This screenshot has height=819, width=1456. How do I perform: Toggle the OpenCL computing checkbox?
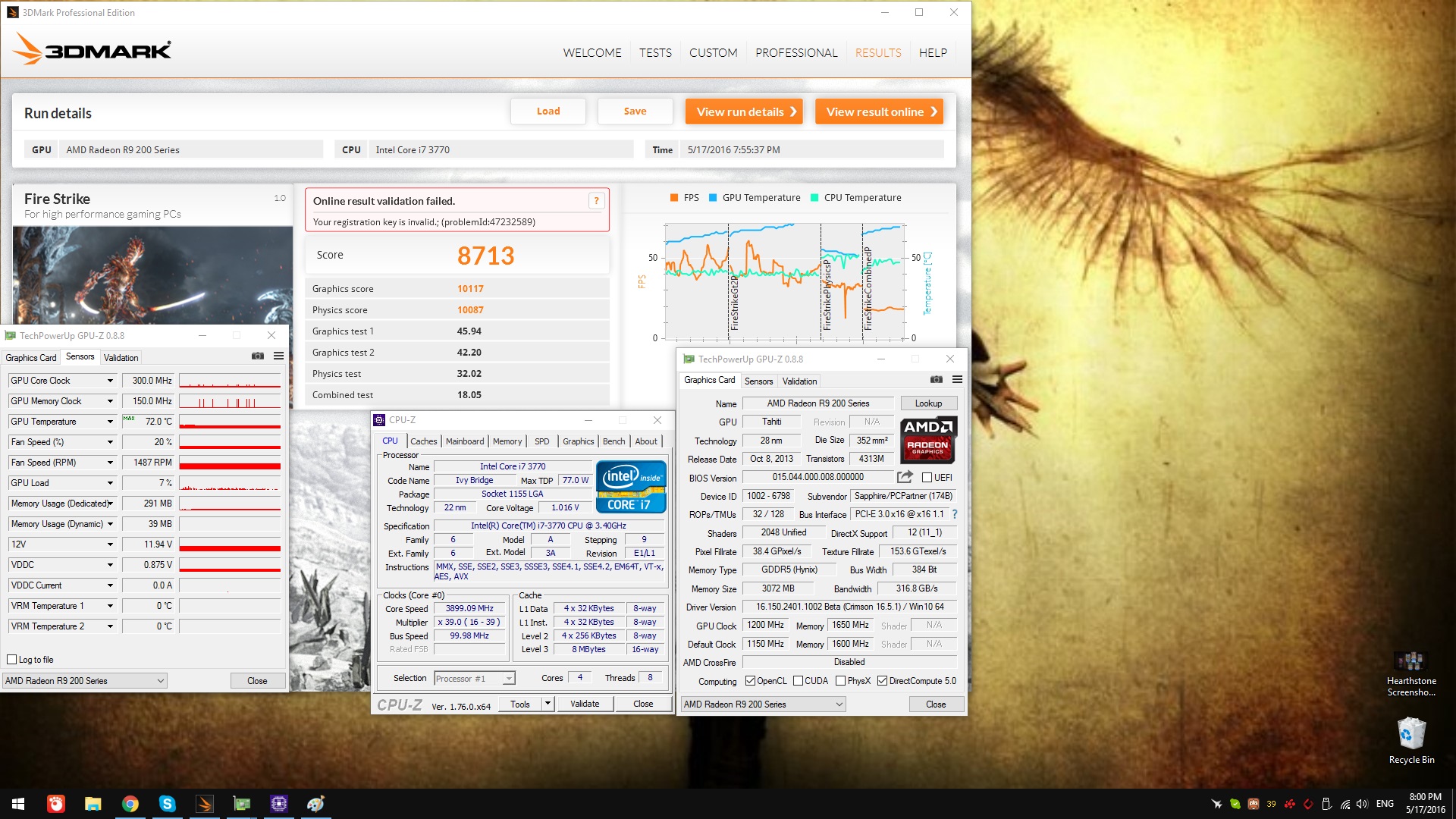750,681
